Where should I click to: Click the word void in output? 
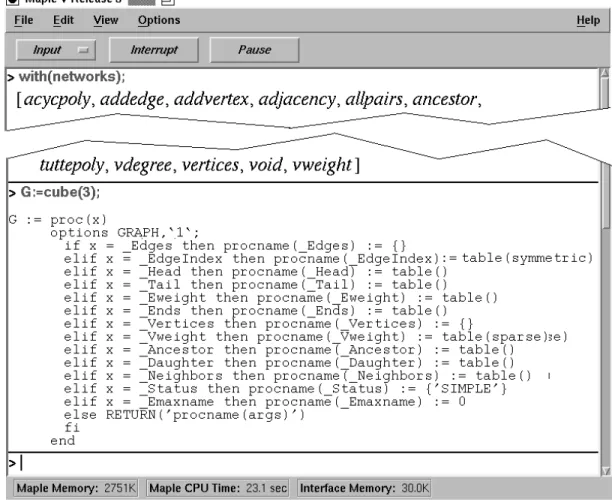point(266,165)
